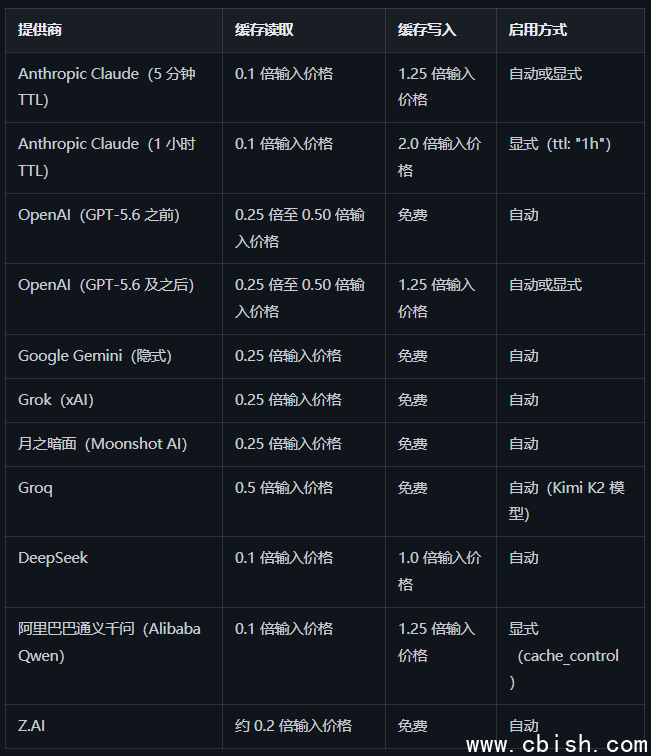Click the DeepSeek provider cell
The image size is (651, 756).
coord(113,572)
